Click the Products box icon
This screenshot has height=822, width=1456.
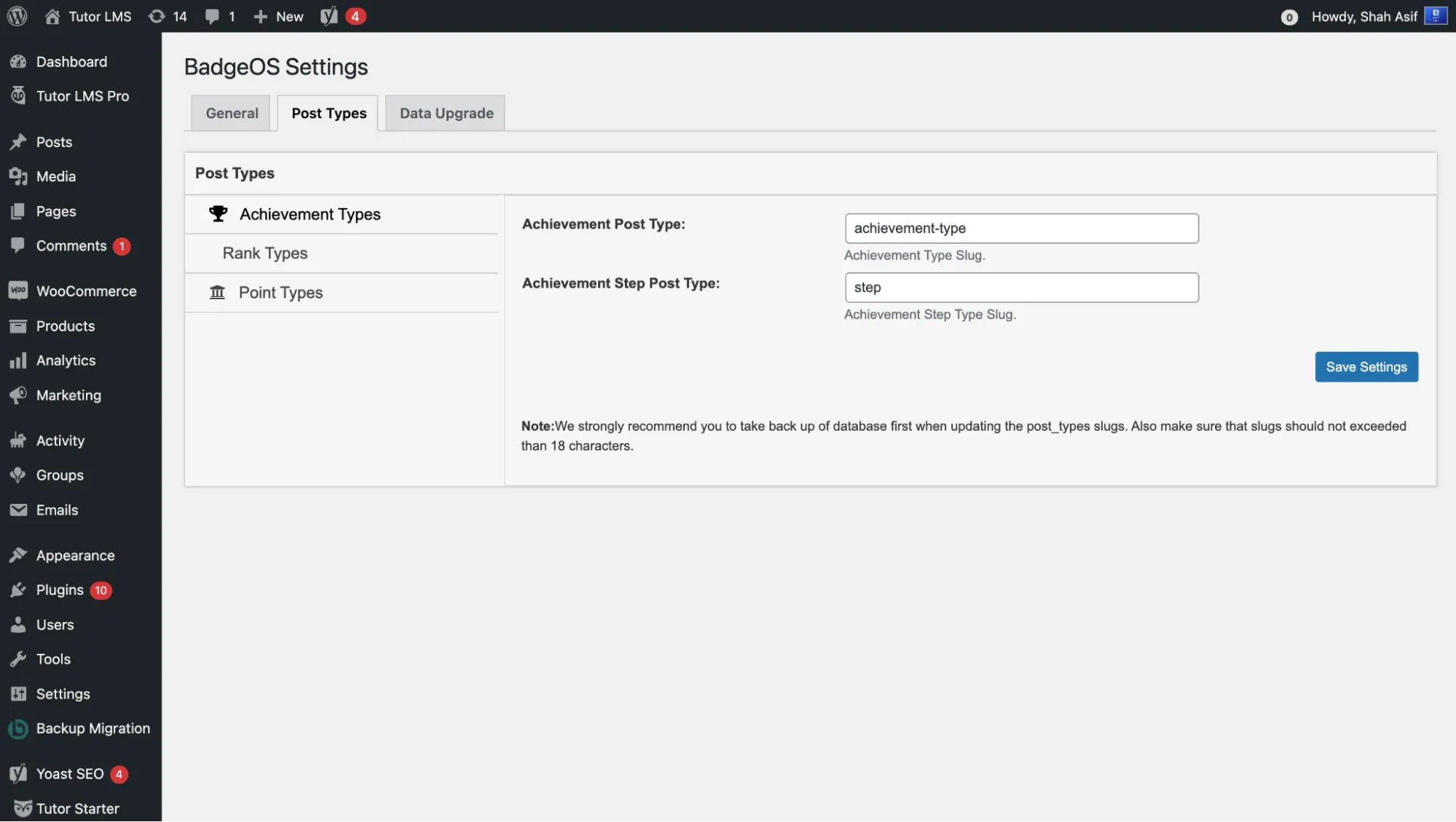point(18,325)
